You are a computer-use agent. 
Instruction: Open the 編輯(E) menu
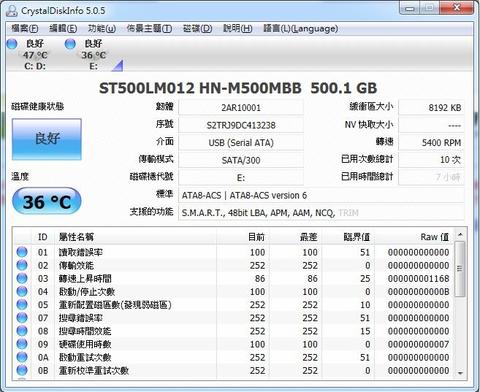(x=63, y=29)
